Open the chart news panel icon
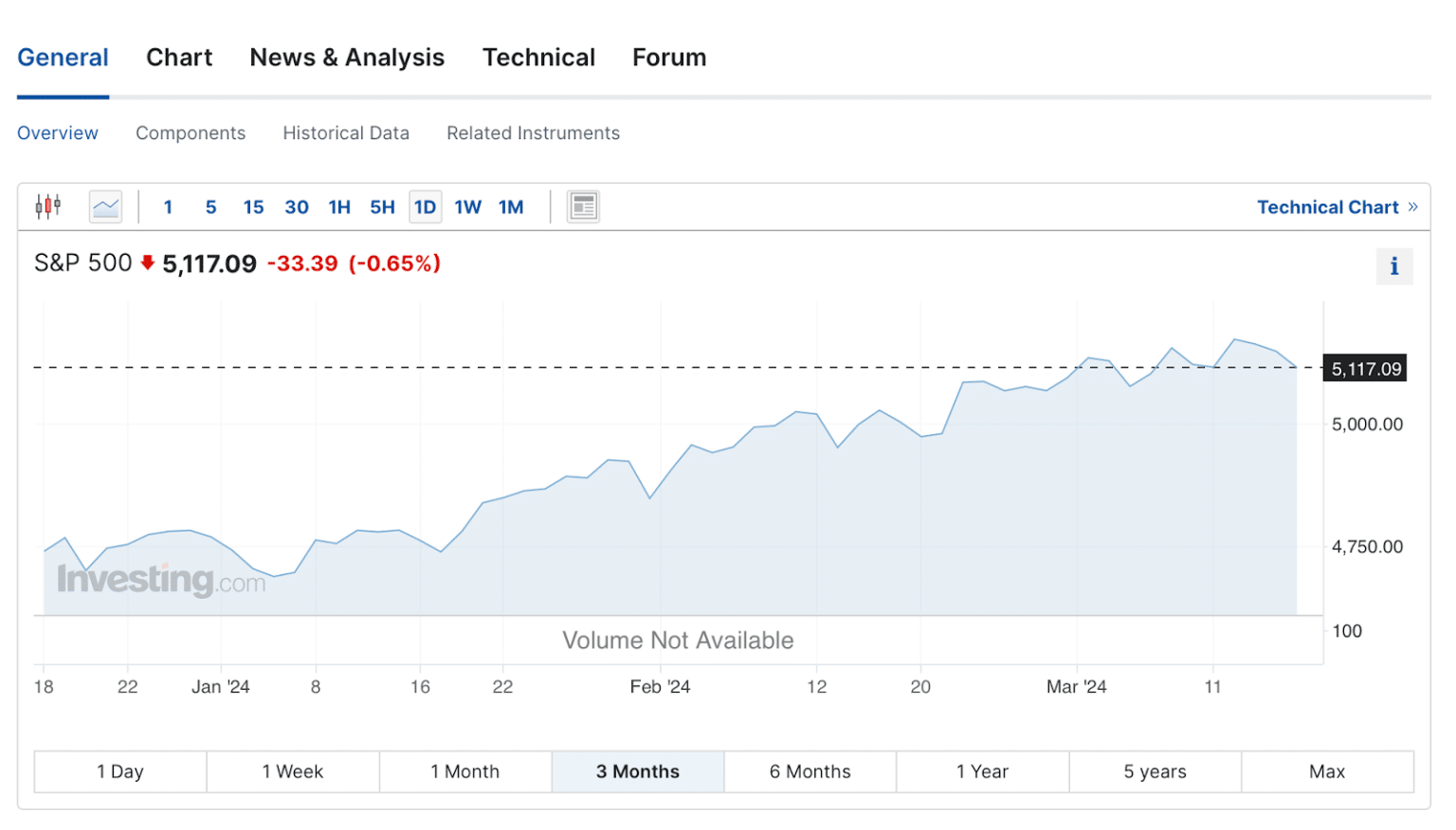Viewport: 1456px width, 830px height. tap(583, 206)
